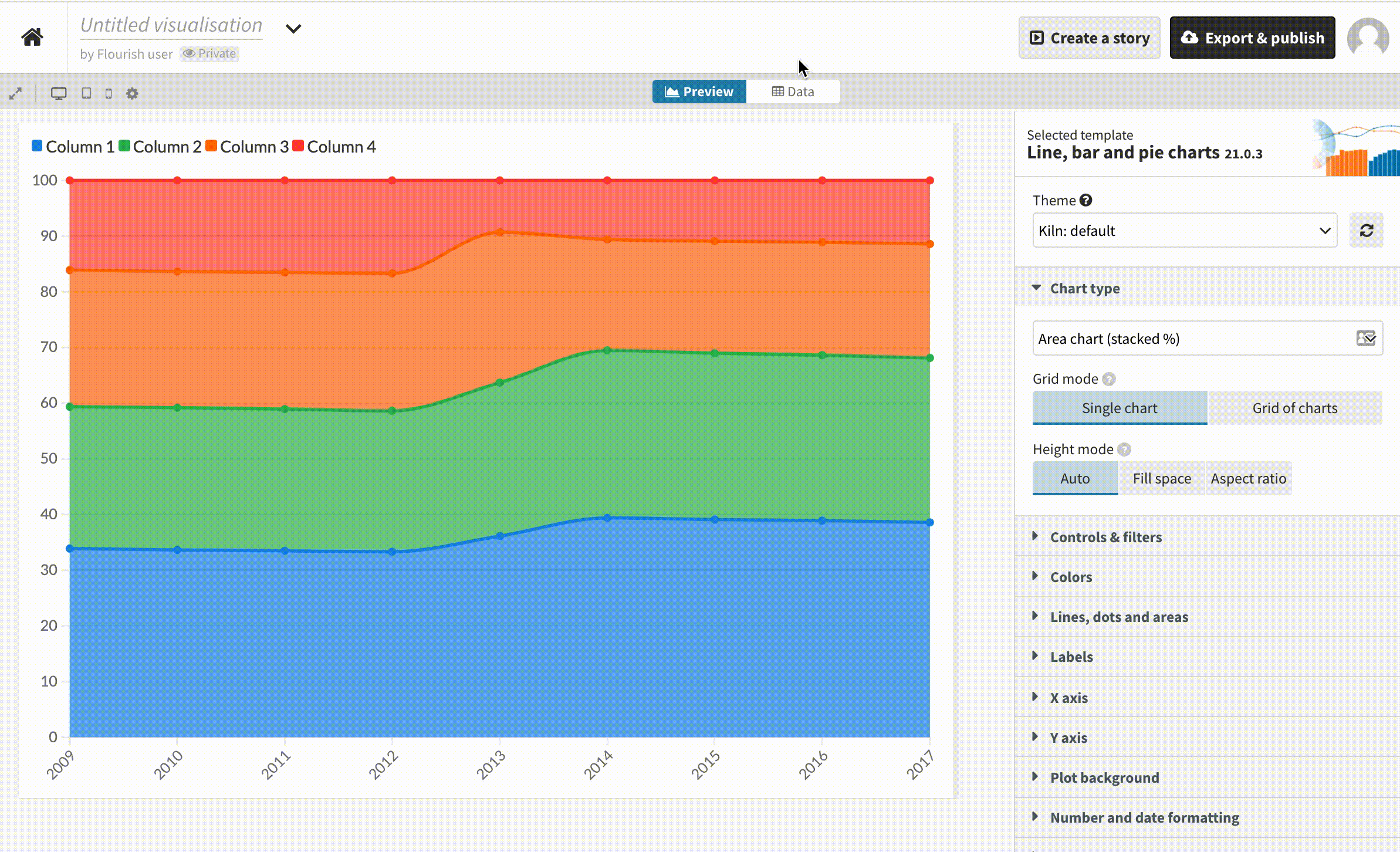This screenshot has height=852, width=1400.
Task: Click the theme refresh icon button
Action: click(1366, 231)
